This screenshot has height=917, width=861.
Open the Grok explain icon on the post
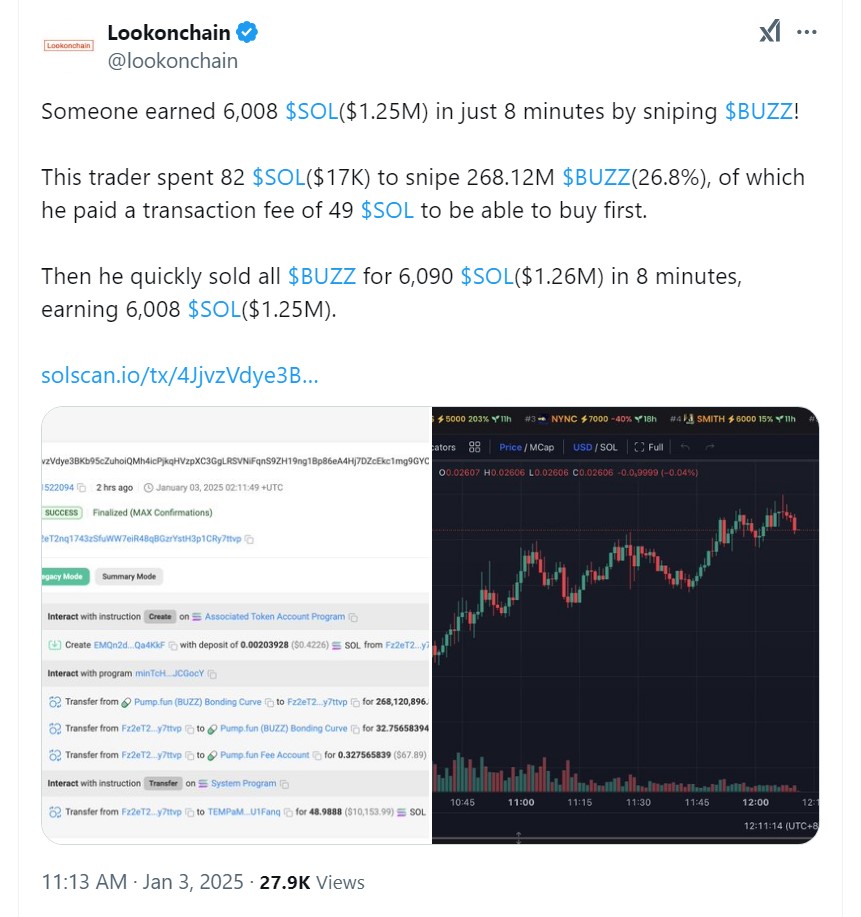[769, 32]
